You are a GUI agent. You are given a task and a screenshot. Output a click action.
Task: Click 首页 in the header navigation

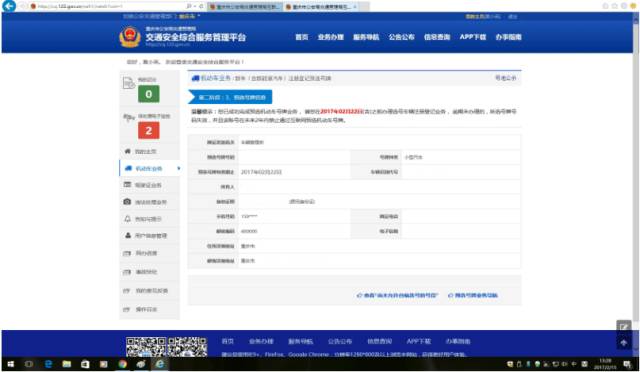point(302,37)
